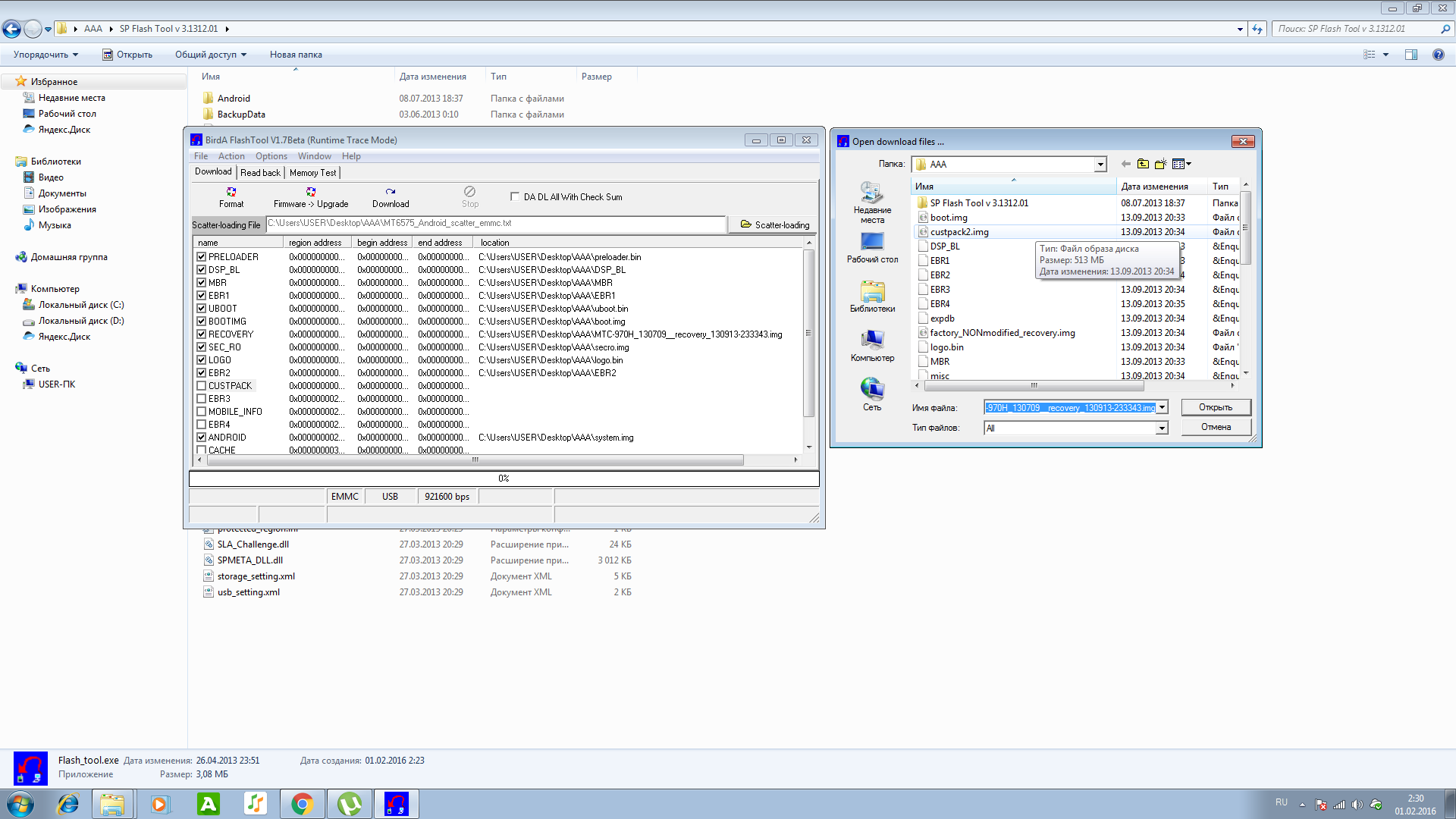Click the Format icon in FlashTool

[231, 192]
